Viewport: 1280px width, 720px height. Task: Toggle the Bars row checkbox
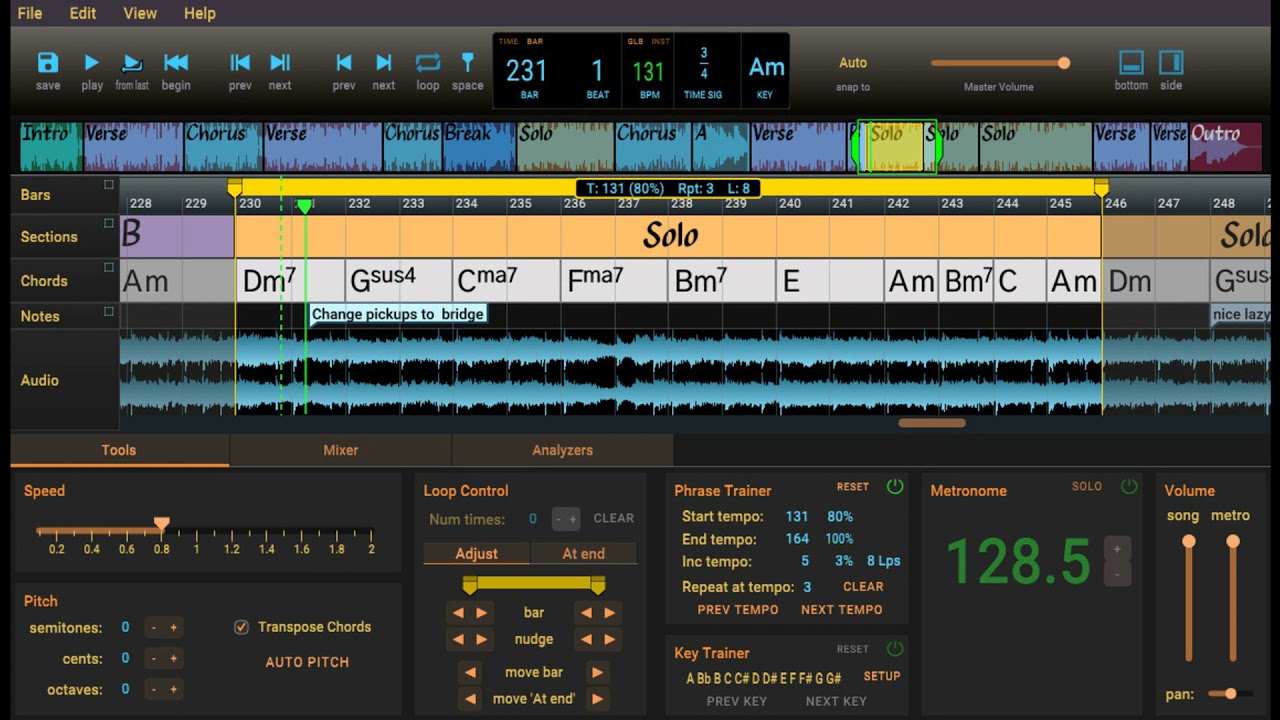(x=109, y=185)
